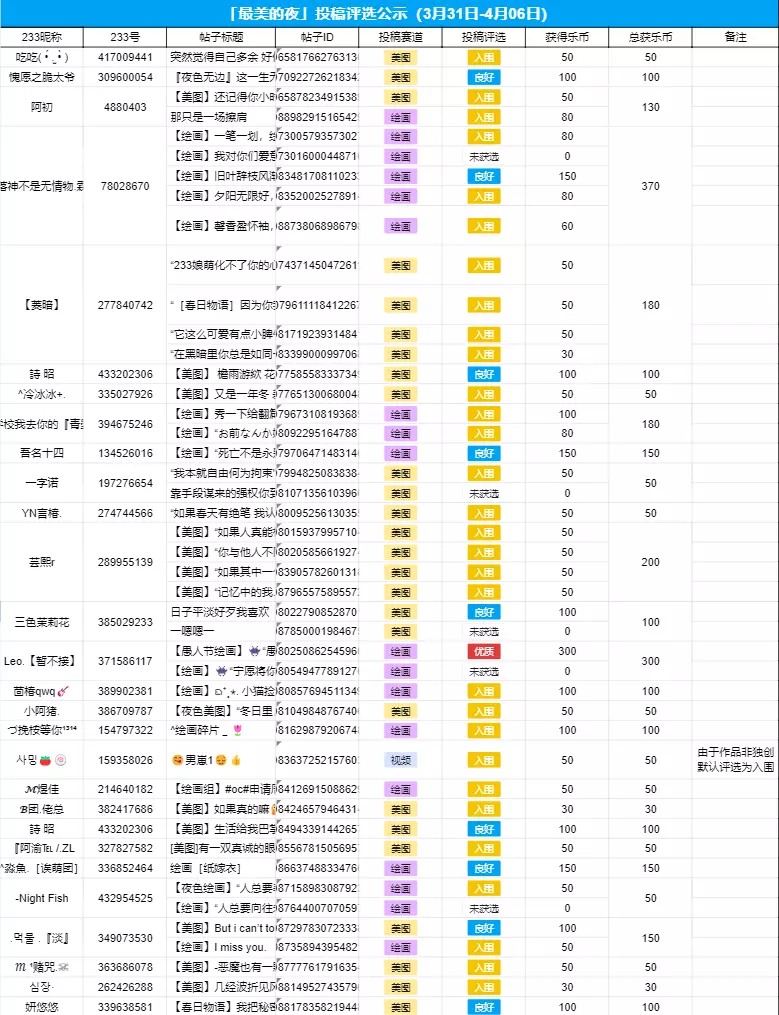Select post title 【美图】But i can't to
The width and height of the screenshot is (779, 1015).
tap(222, 928)
